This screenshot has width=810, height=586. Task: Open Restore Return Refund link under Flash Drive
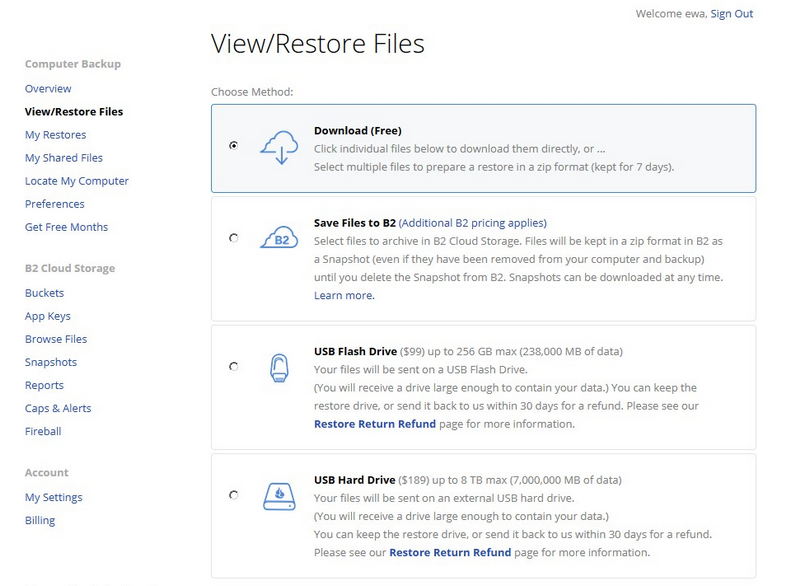point(375,424)
